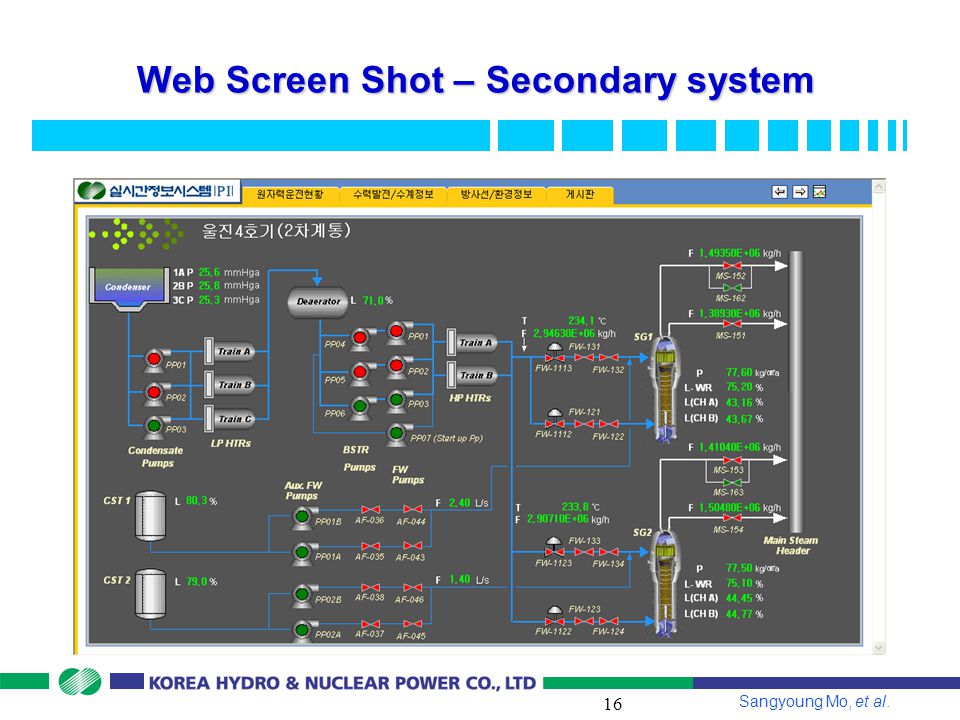Click the 울진4호기(2차계통) title
Image resolution: width=960 pixels, height=720 pixels.
point(276,231)
